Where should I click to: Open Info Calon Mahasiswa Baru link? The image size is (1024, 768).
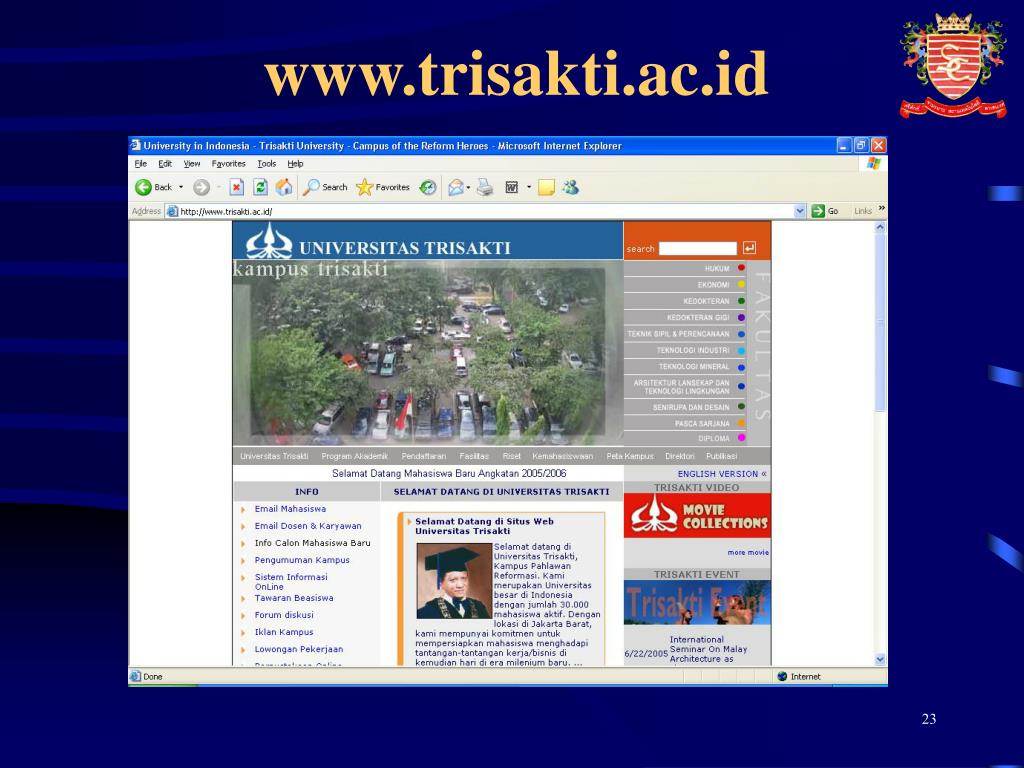312,543
